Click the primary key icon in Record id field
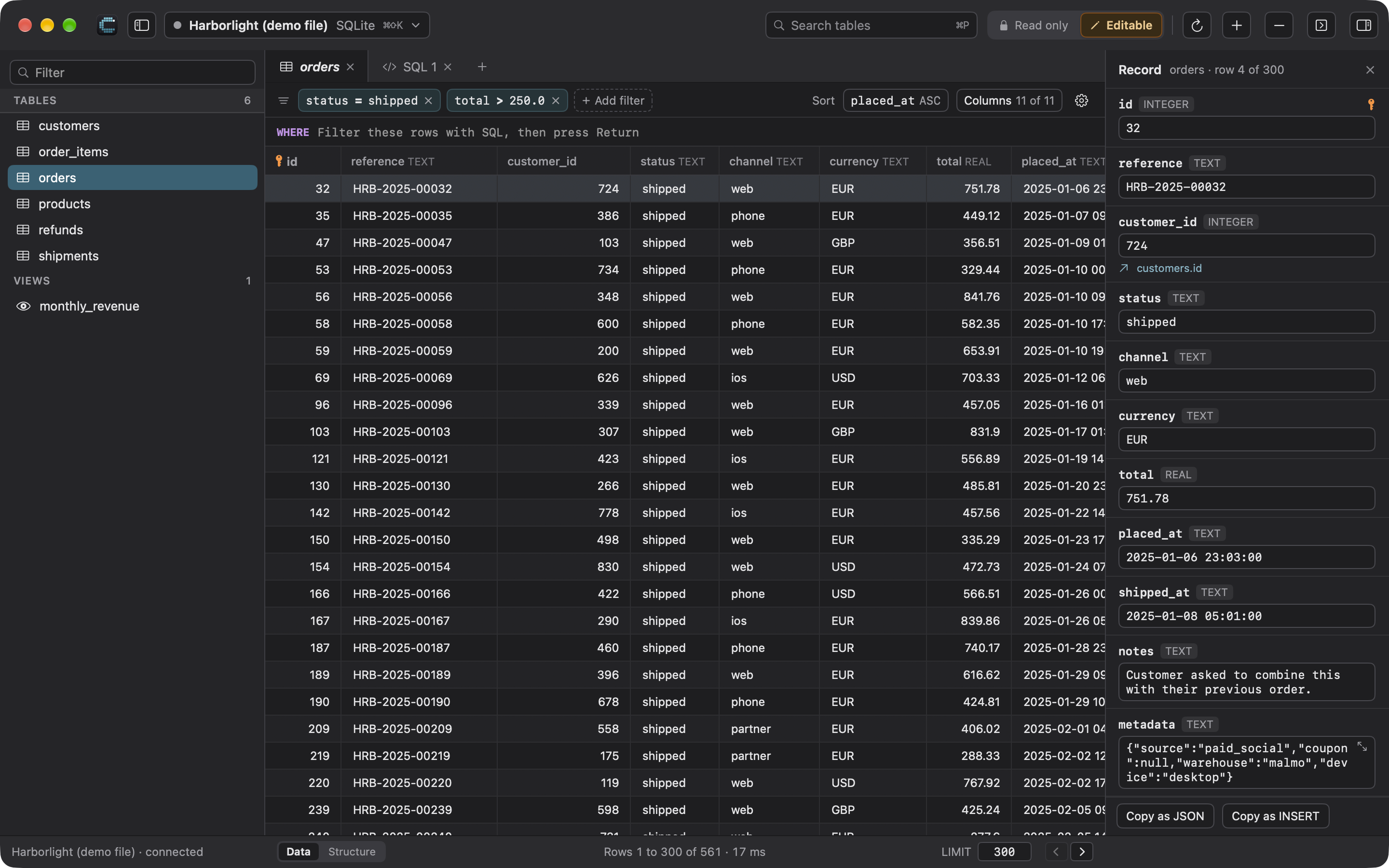 pyautogui.click(x=1371, y=105)
